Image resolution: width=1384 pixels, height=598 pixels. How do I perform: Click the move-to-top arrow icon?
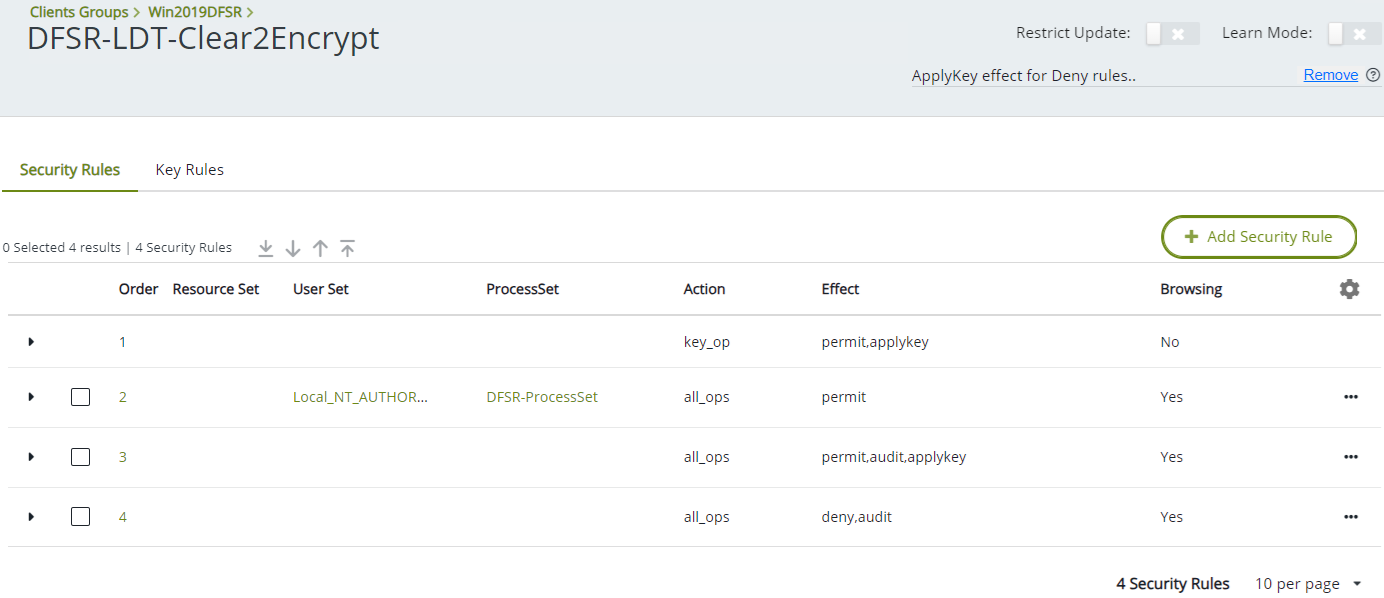point(347,248)
